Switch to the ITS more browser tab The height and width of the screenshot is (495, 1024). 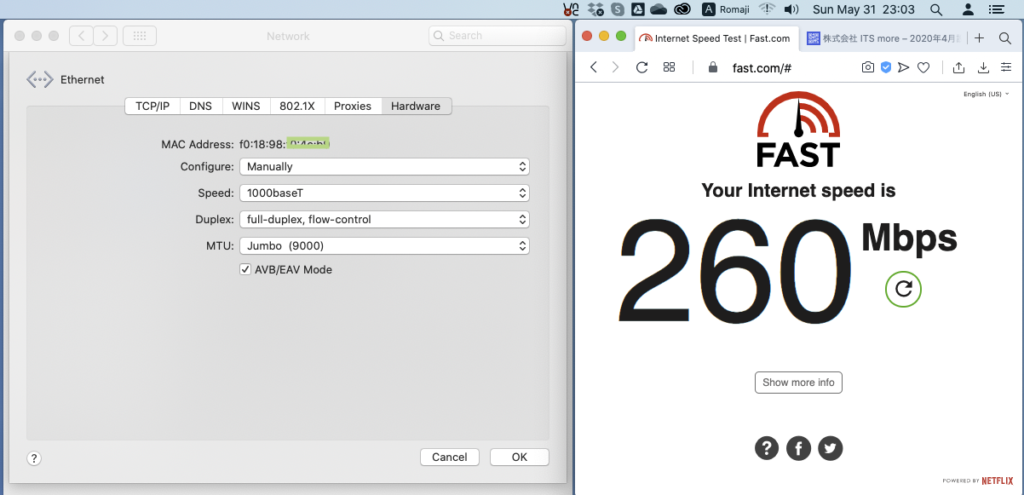point(880,38)
